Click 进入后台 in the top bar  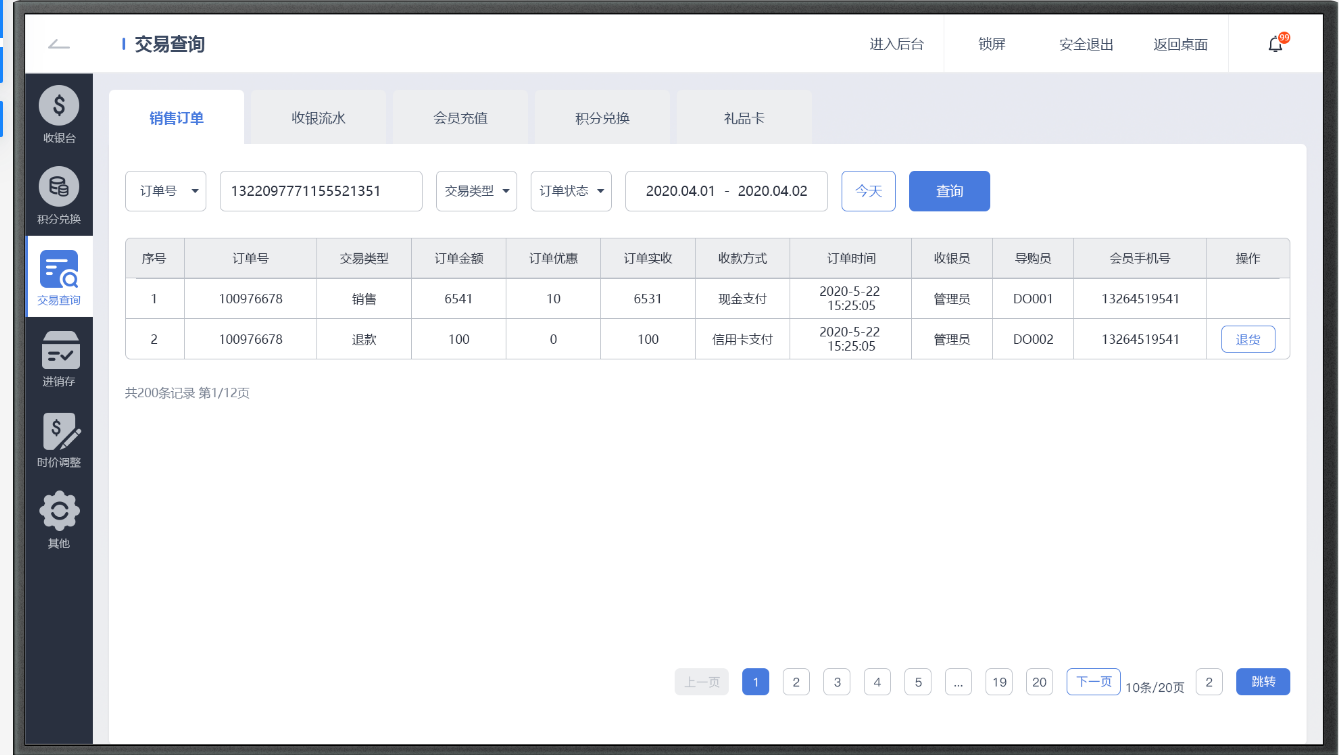[x=896, y=44]
